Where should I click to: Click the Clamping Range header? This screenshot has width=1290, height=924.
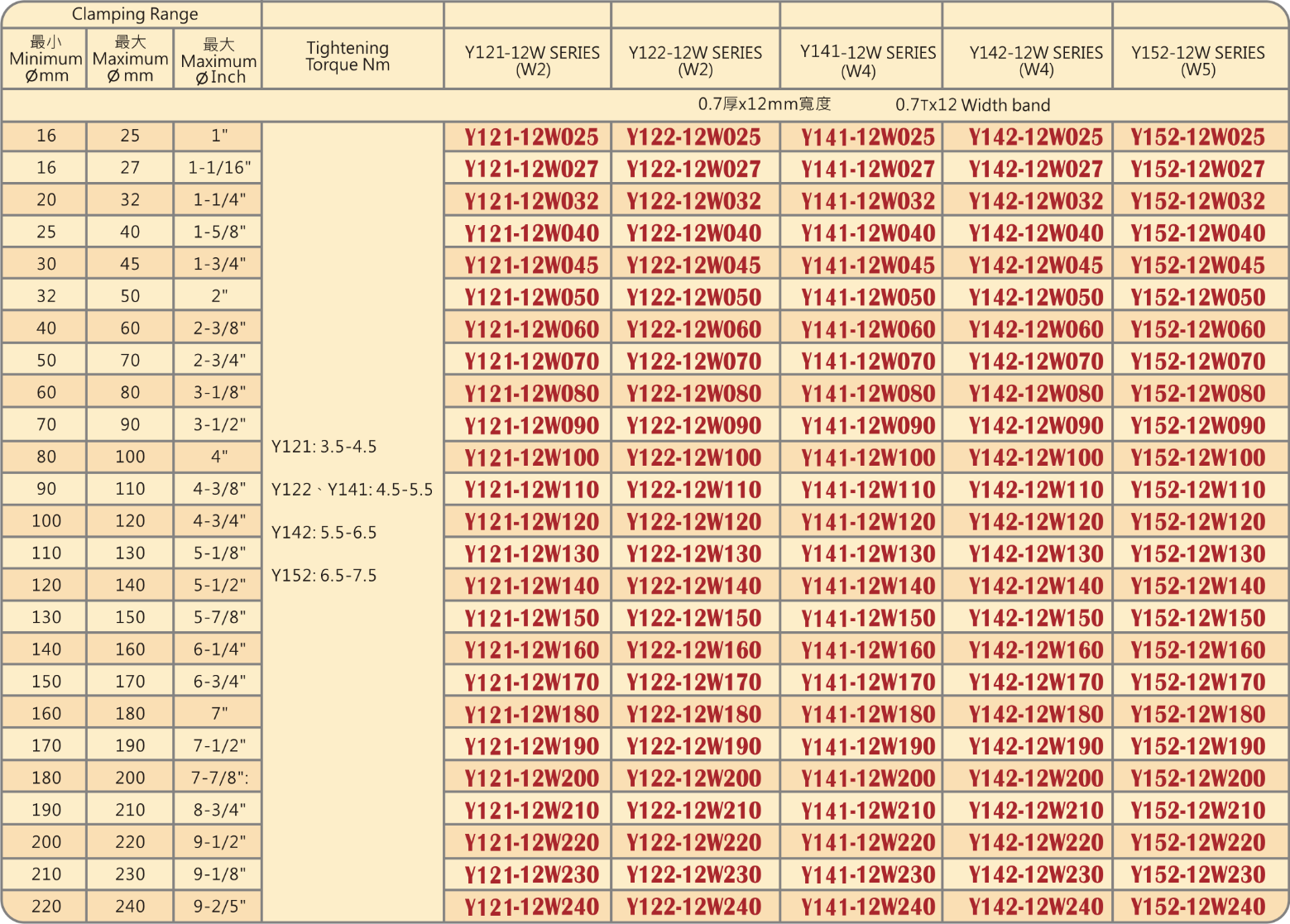click(135, 14)
